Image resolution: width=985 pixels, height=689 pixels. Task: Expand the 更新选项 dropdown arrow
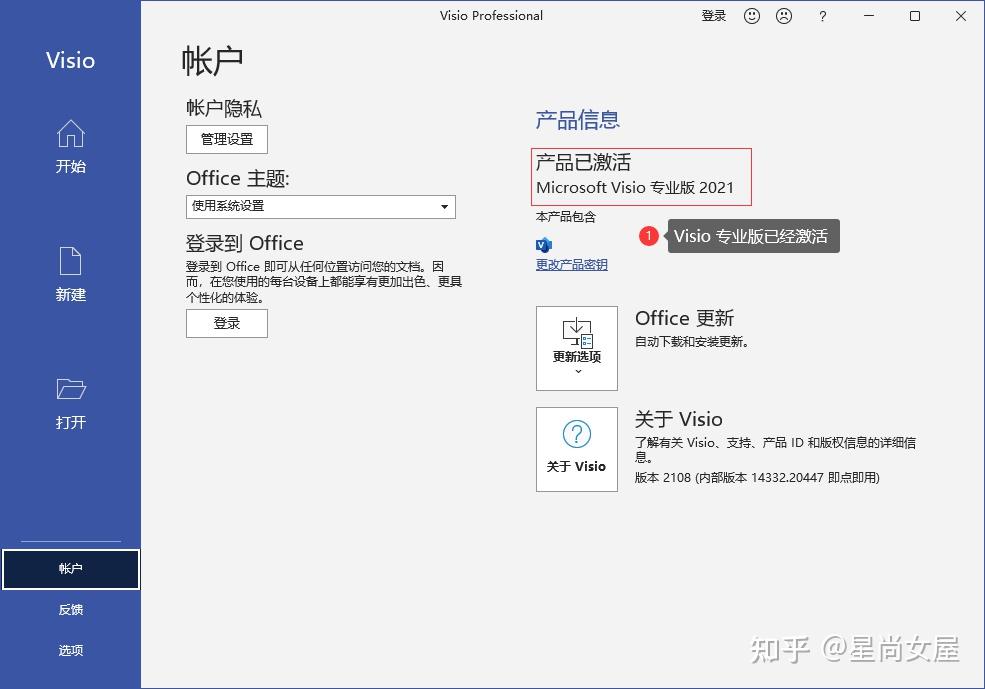tap(577, 371)
